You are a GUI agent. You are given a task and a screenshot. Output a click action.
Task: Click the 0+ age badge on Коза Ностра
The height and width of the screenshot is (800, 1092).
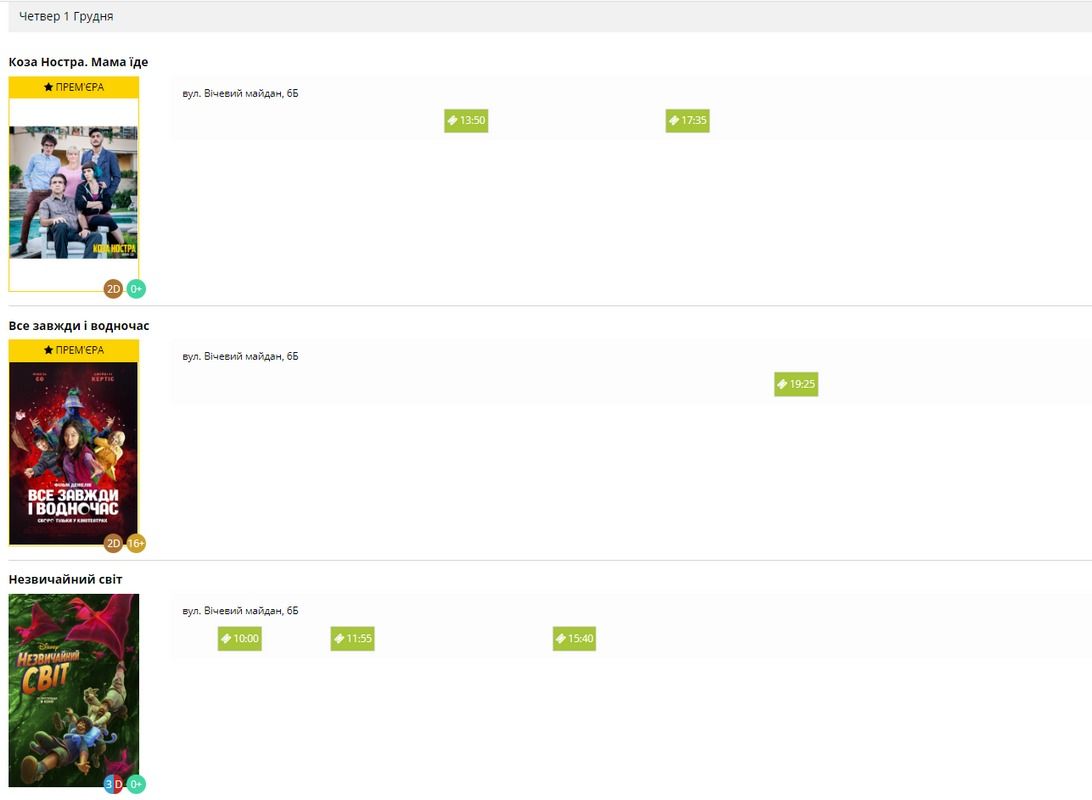[136, 289]
